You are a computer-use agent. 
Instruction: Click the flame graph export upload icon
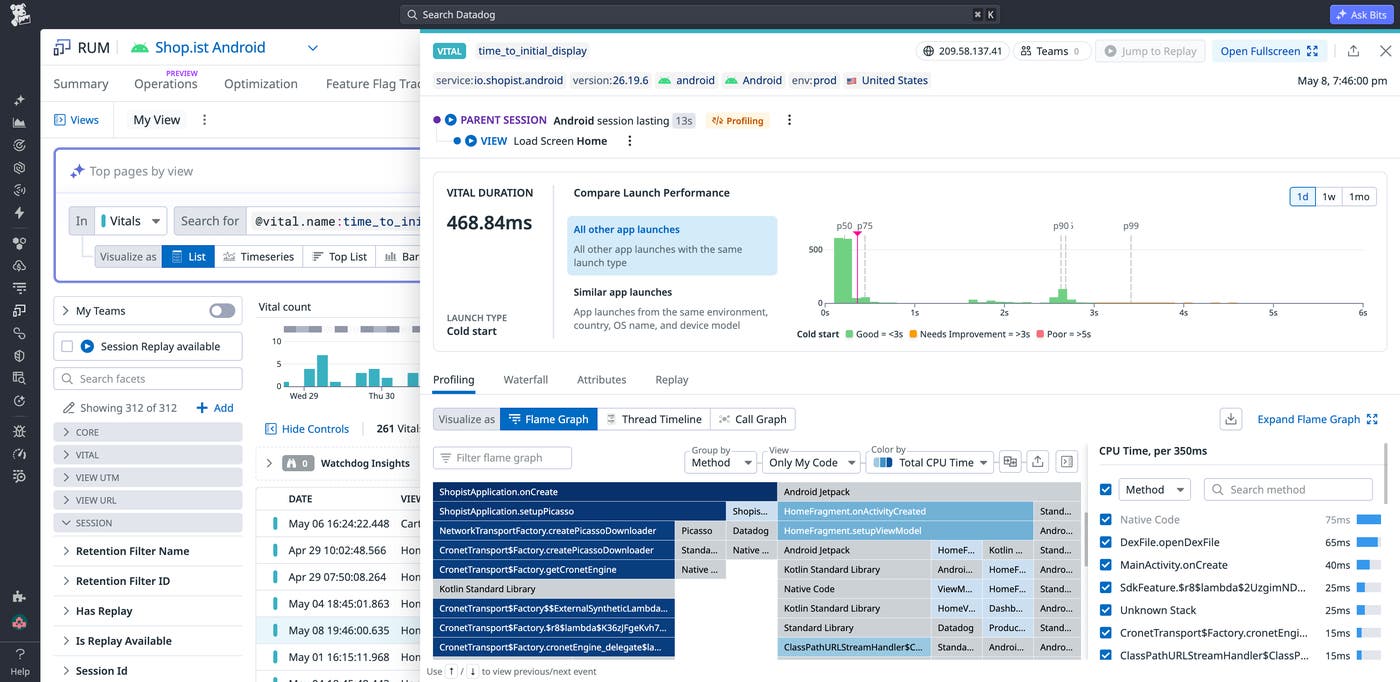(x=1038, y=461)
